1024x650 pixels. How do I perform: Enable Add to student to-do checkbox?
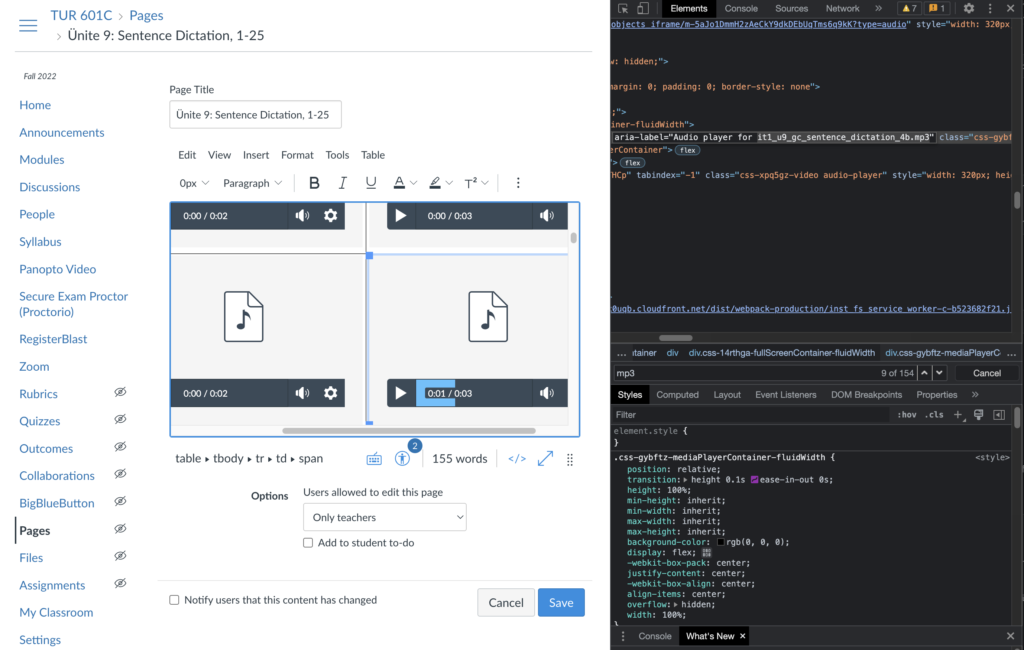click(308, 543)
